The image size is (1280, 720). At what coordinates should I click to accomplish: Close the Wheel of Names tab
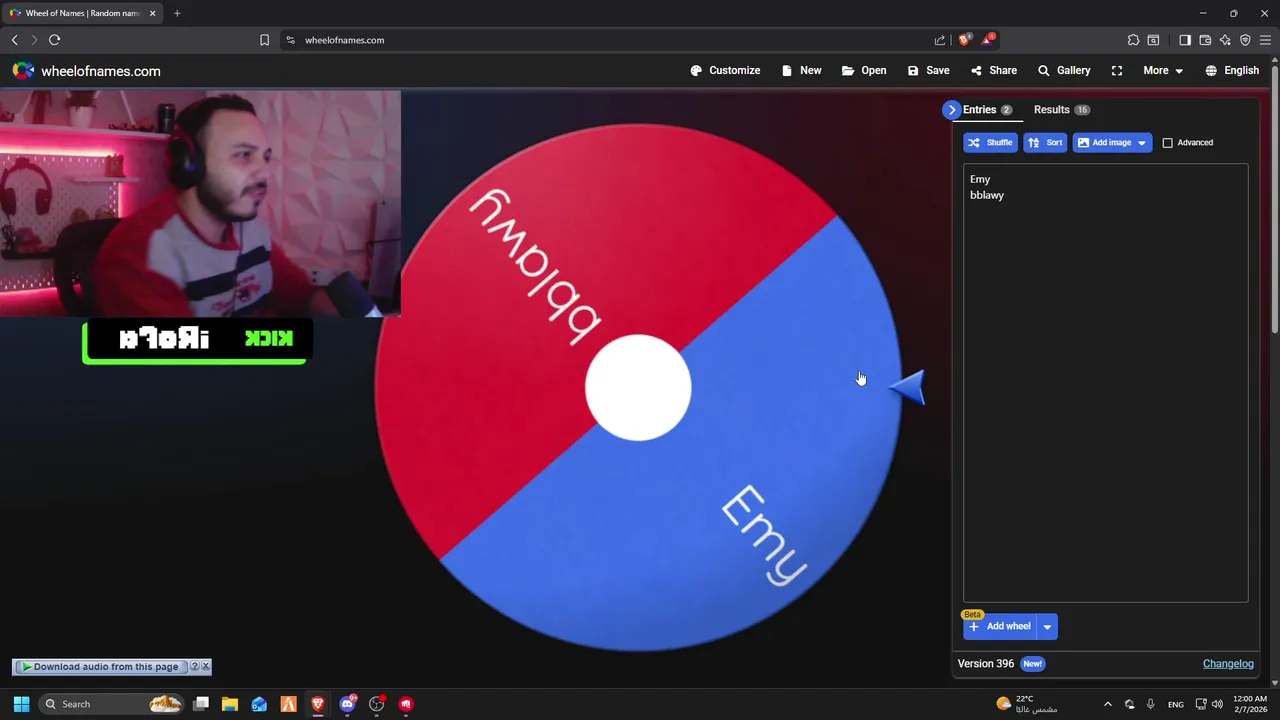(x=152, y=13)
